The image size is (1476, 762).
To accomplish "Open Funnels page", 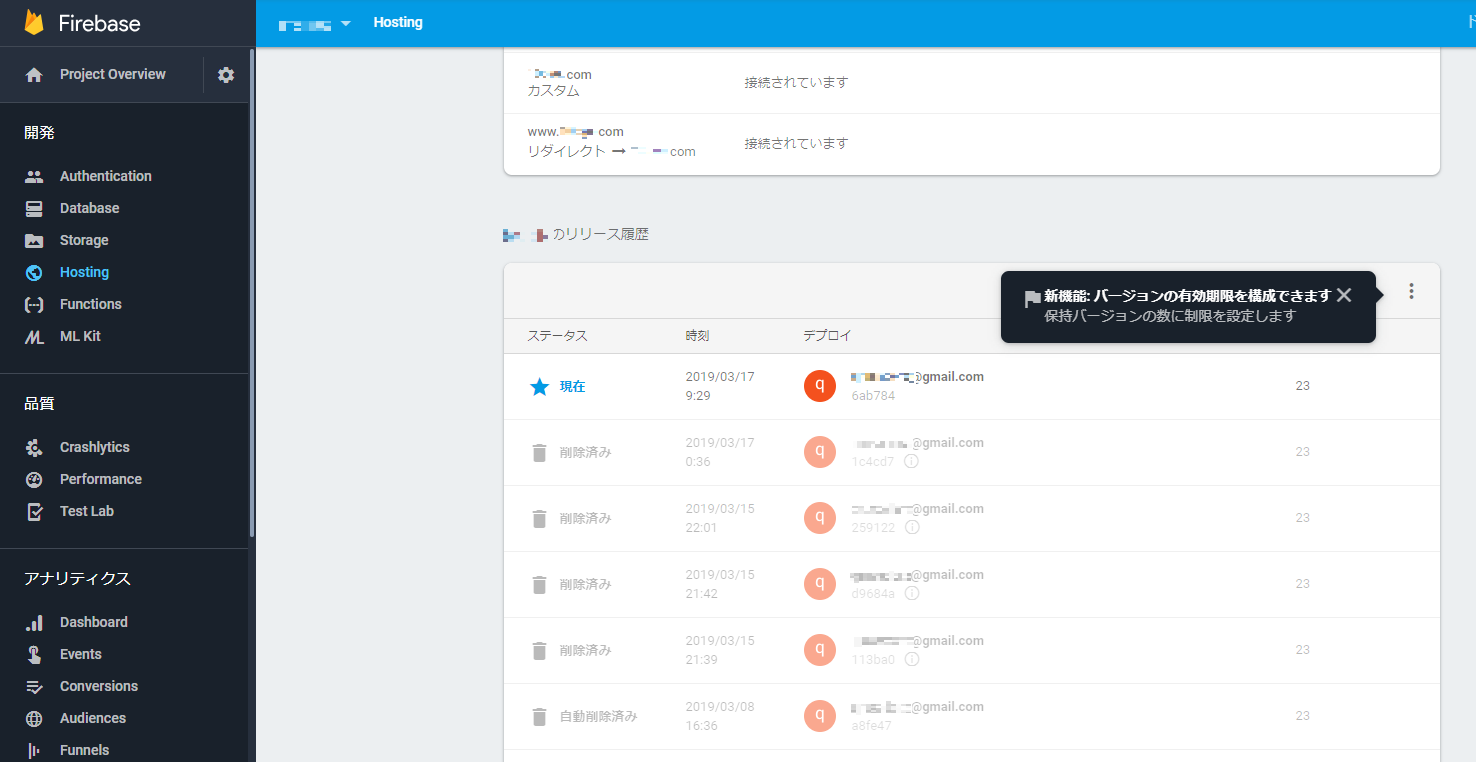I will coord(84,750).
